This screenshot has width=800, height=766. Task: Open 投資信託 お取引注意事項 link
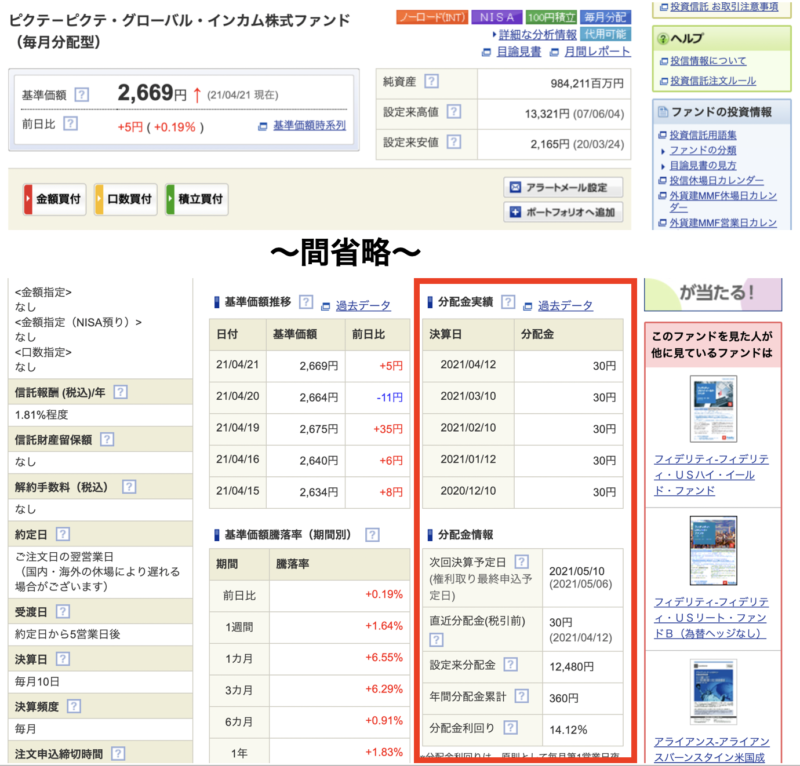click(724, 7)
